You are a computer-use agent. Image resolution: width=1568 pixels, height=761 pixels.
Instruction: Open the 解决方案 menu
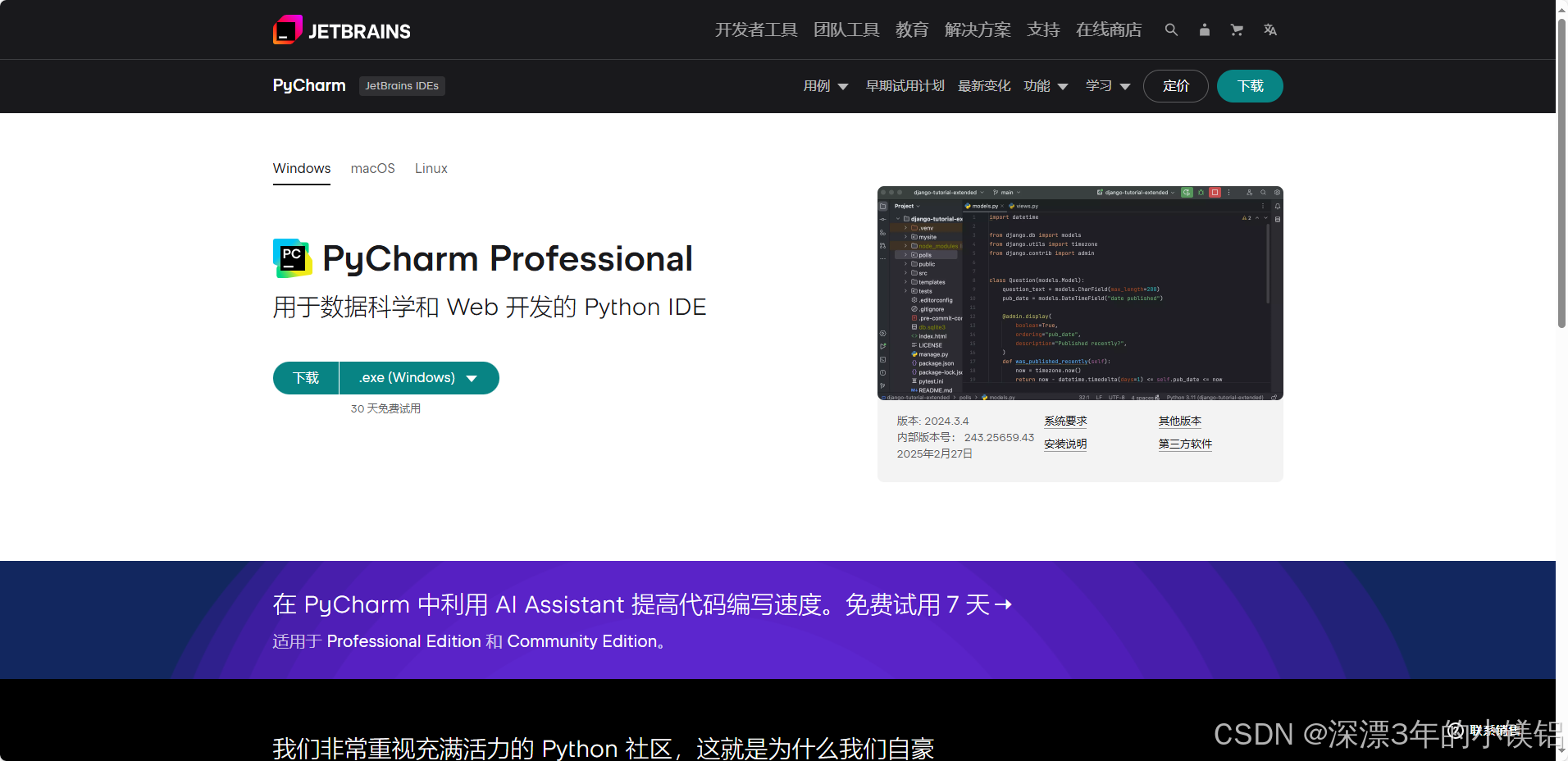pos(978,30)
